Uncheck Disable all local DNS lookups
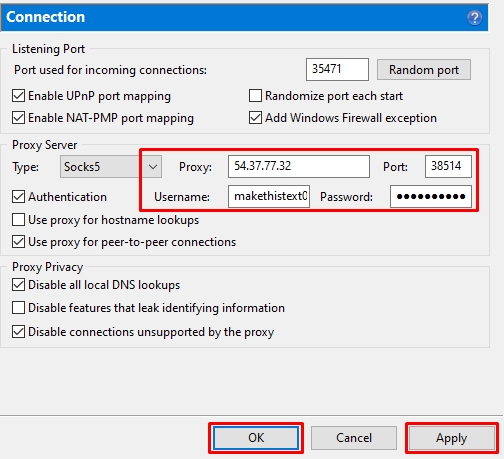This screenshot has height=459, width=504. [x=18, y=285]
